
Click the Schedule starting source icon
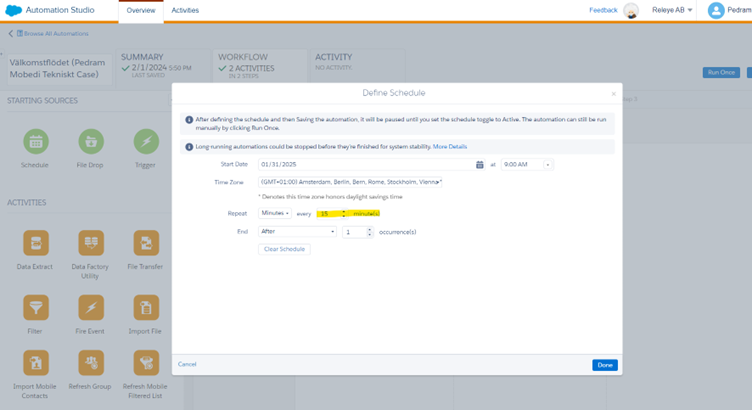click(x=35, y=141)
